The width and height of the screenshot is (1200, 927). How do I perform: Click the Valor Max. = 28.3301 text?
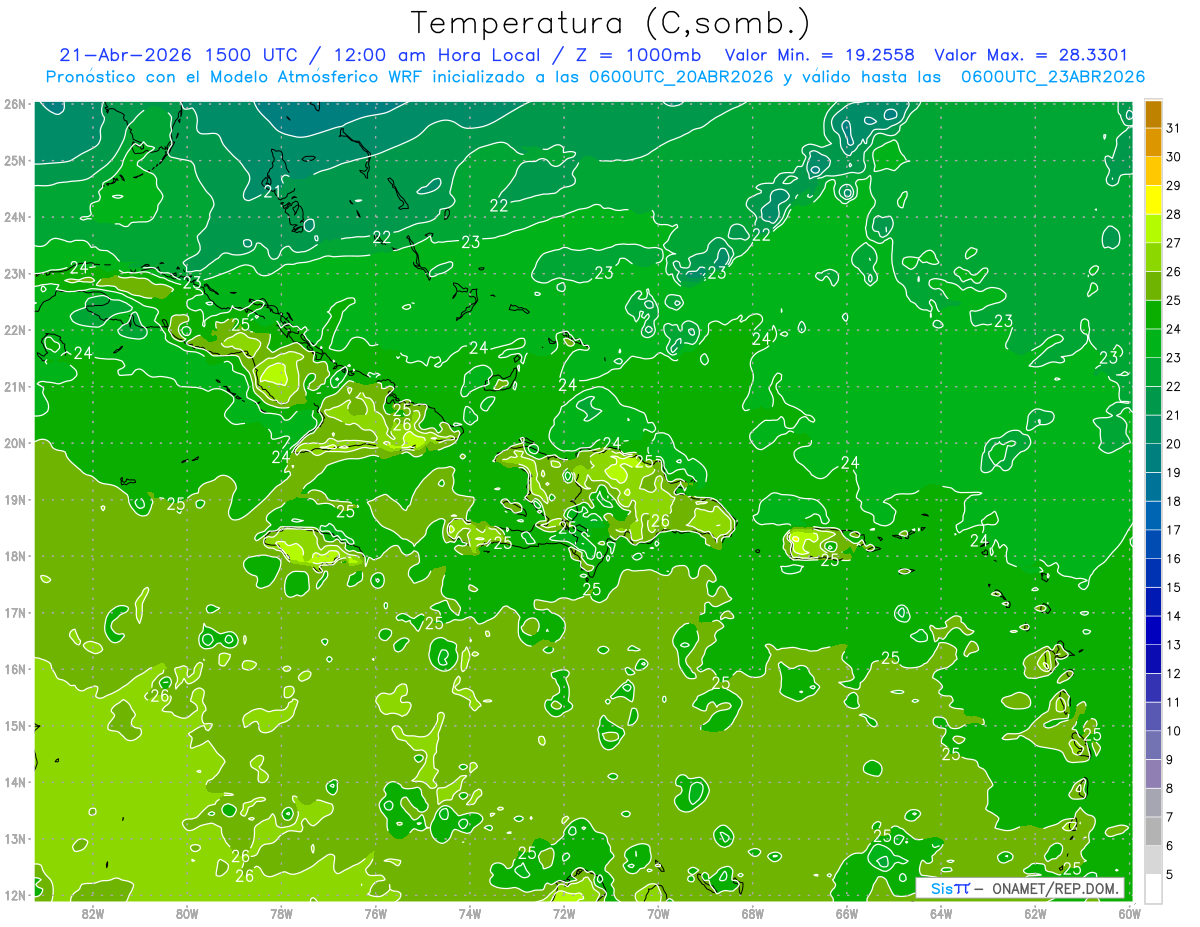tap(1031, 55)
